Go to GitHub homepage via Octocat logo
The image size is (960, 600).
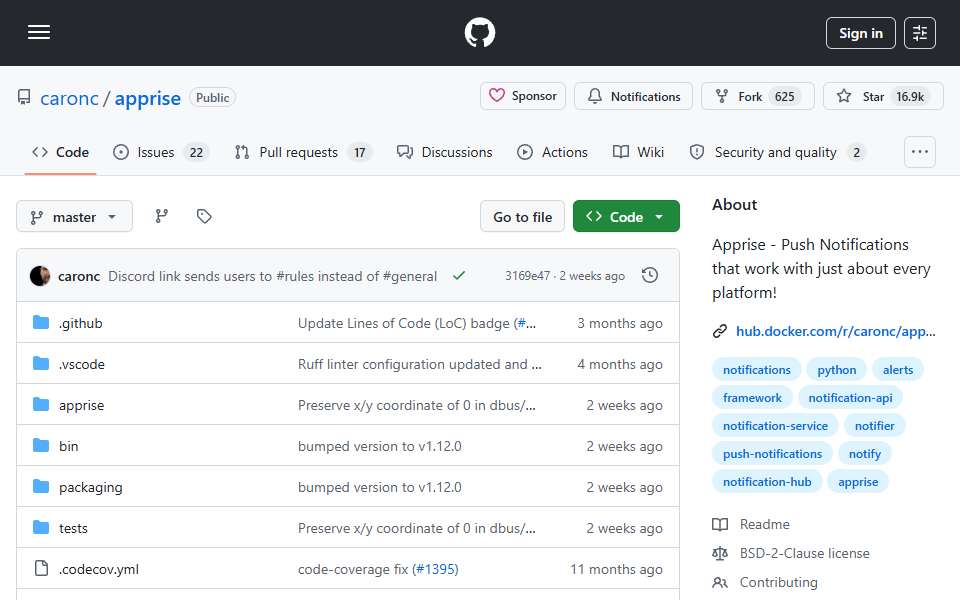479,32
